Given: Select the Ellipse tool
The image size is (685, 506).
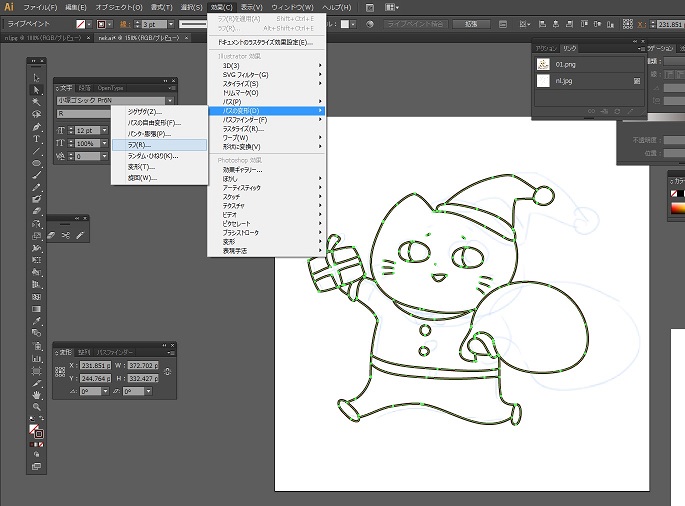Looking at the screenshot, I should (36, 163).
